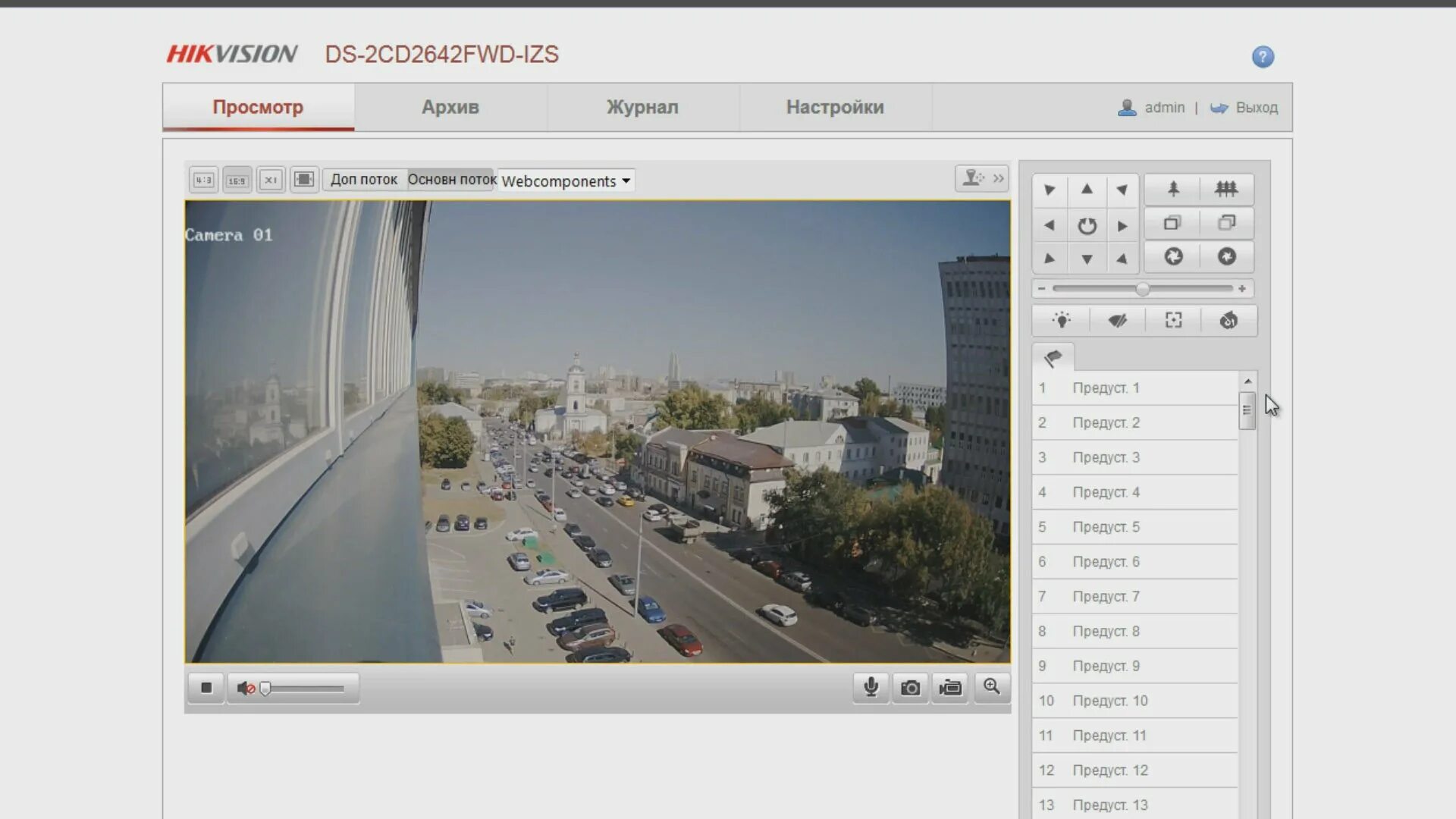Select the auto-fill window size icon
The height and width of the screenshot is (819, 1456).
[304, 180]
